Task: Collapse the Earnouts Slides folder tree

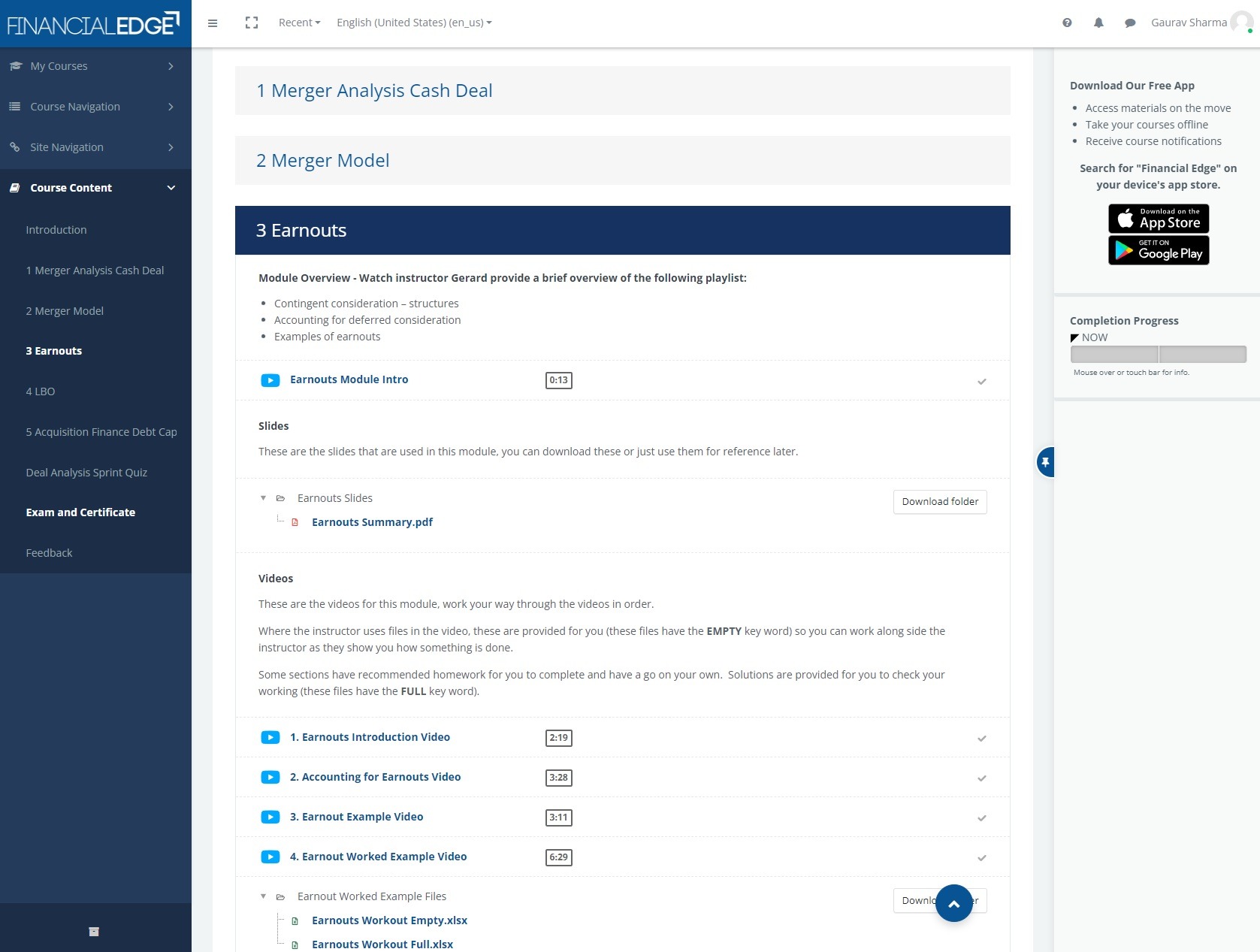Action: pyautogui.click(x=263, y=498)
